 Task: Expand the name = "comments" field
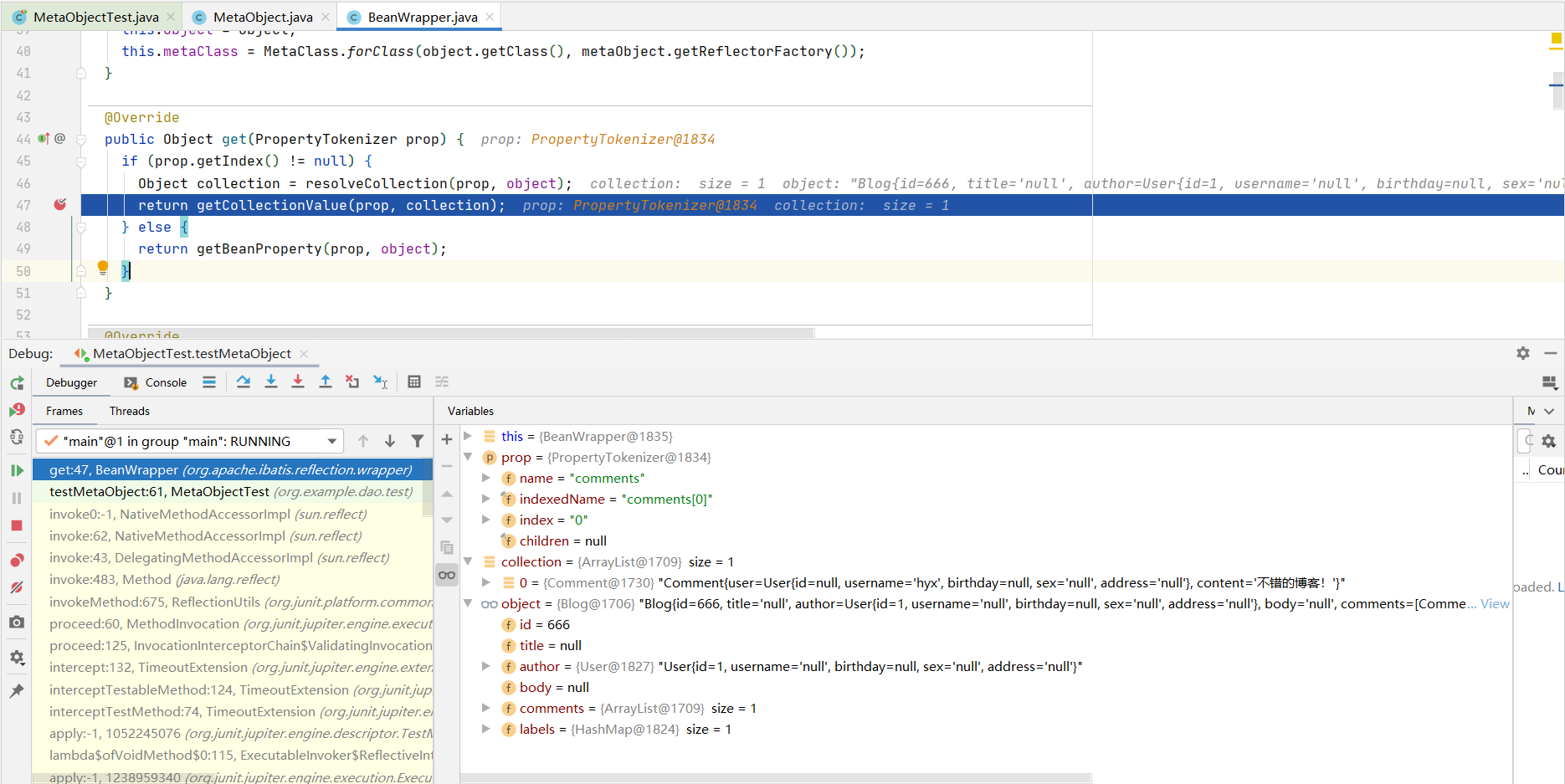tap(486, 478)
